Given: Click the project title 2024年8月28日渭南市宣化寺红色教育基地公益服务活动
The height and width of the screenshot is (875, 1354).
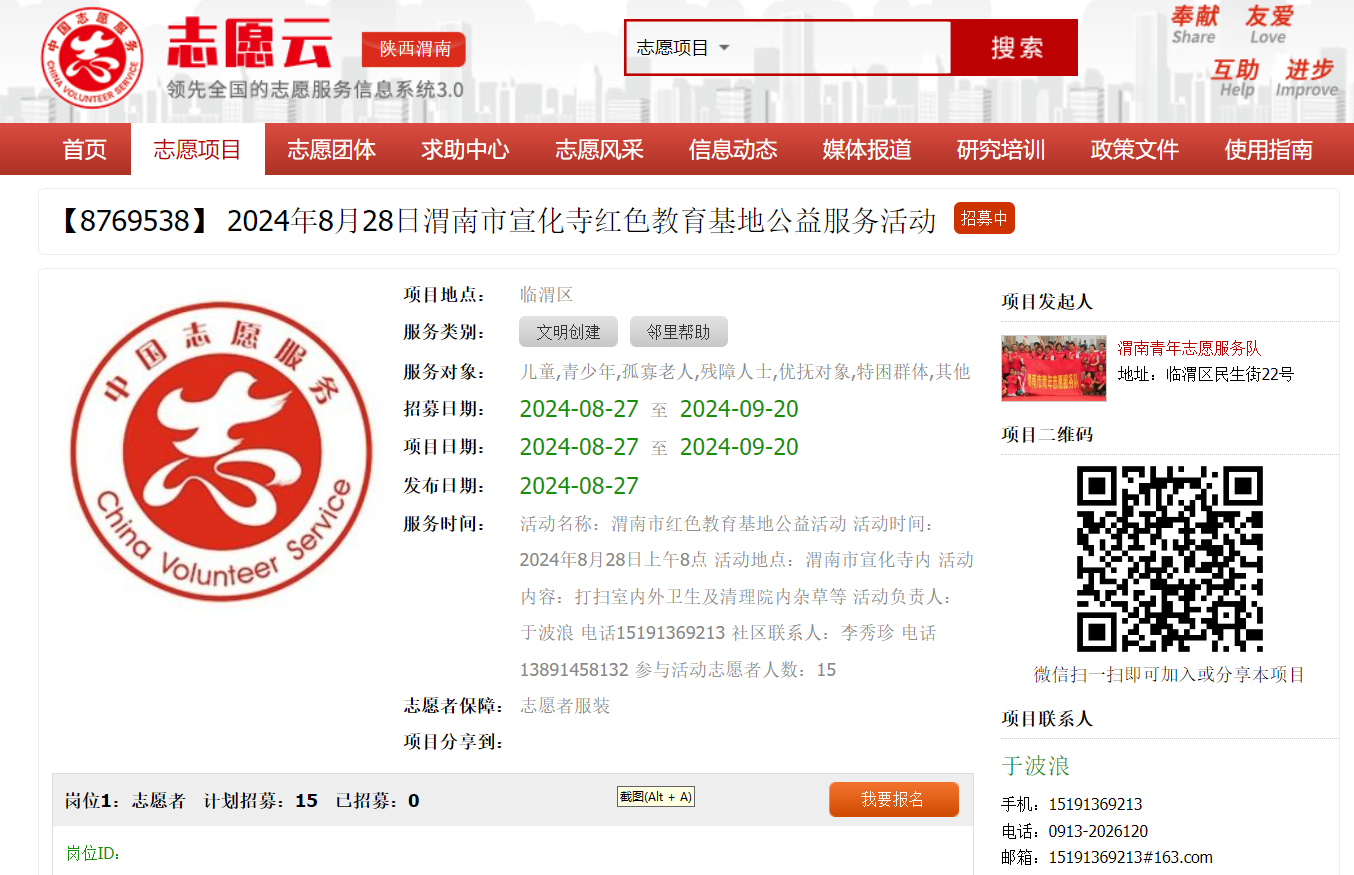Looking at the screenshot, I should click(581, 220).
